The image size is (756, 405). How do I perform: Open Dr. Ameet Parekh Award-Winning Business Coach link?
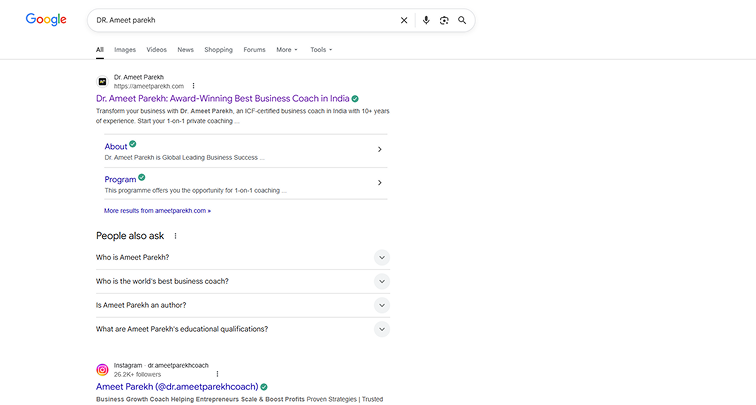pos(221,99)
